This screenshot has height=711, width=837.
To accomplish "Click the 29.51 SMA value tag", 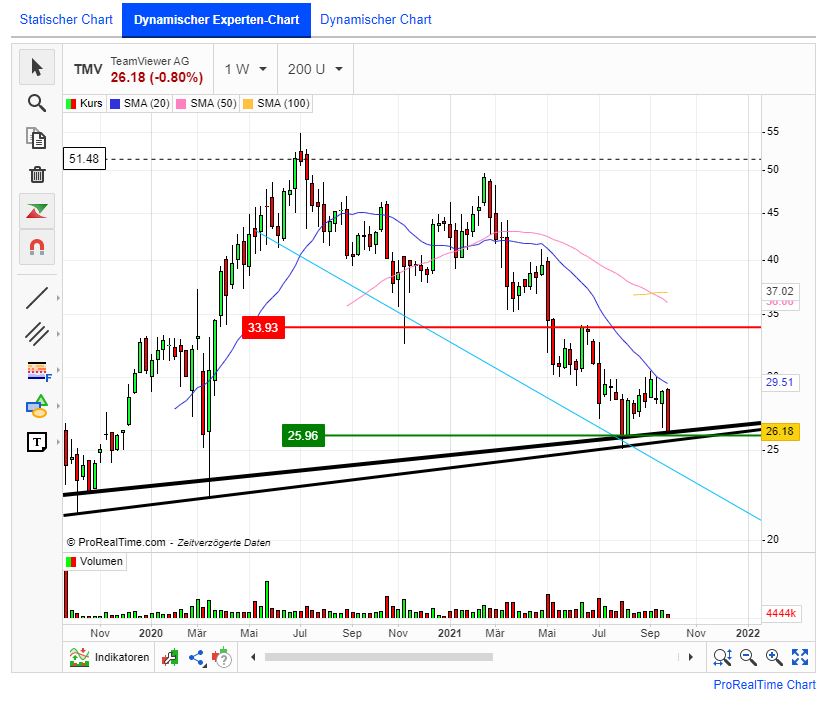I will point(780,382).
